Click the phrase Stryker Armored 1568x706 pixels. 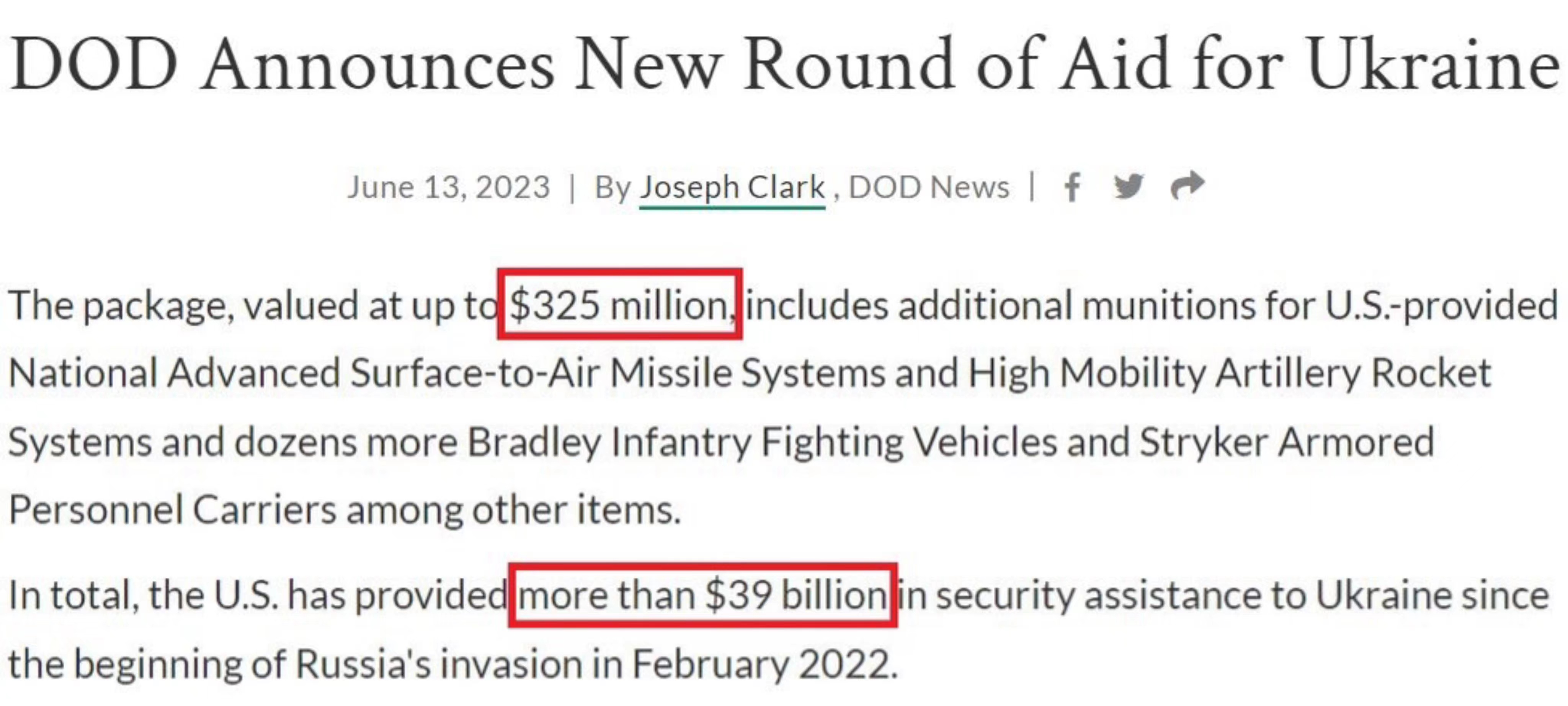[1286, 442]
